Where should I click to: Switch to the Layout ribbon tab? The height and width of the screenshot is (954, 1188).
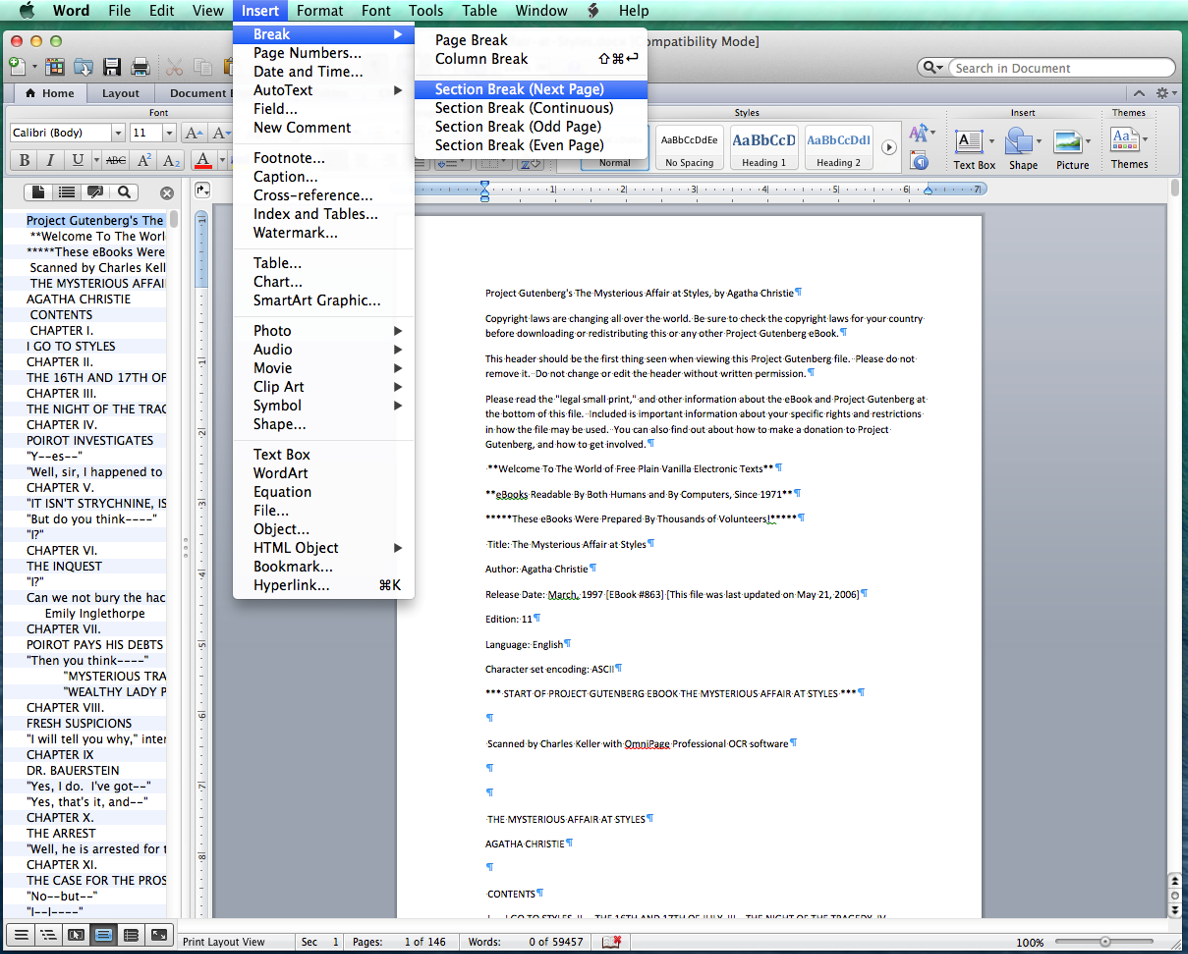coord(120,93)
